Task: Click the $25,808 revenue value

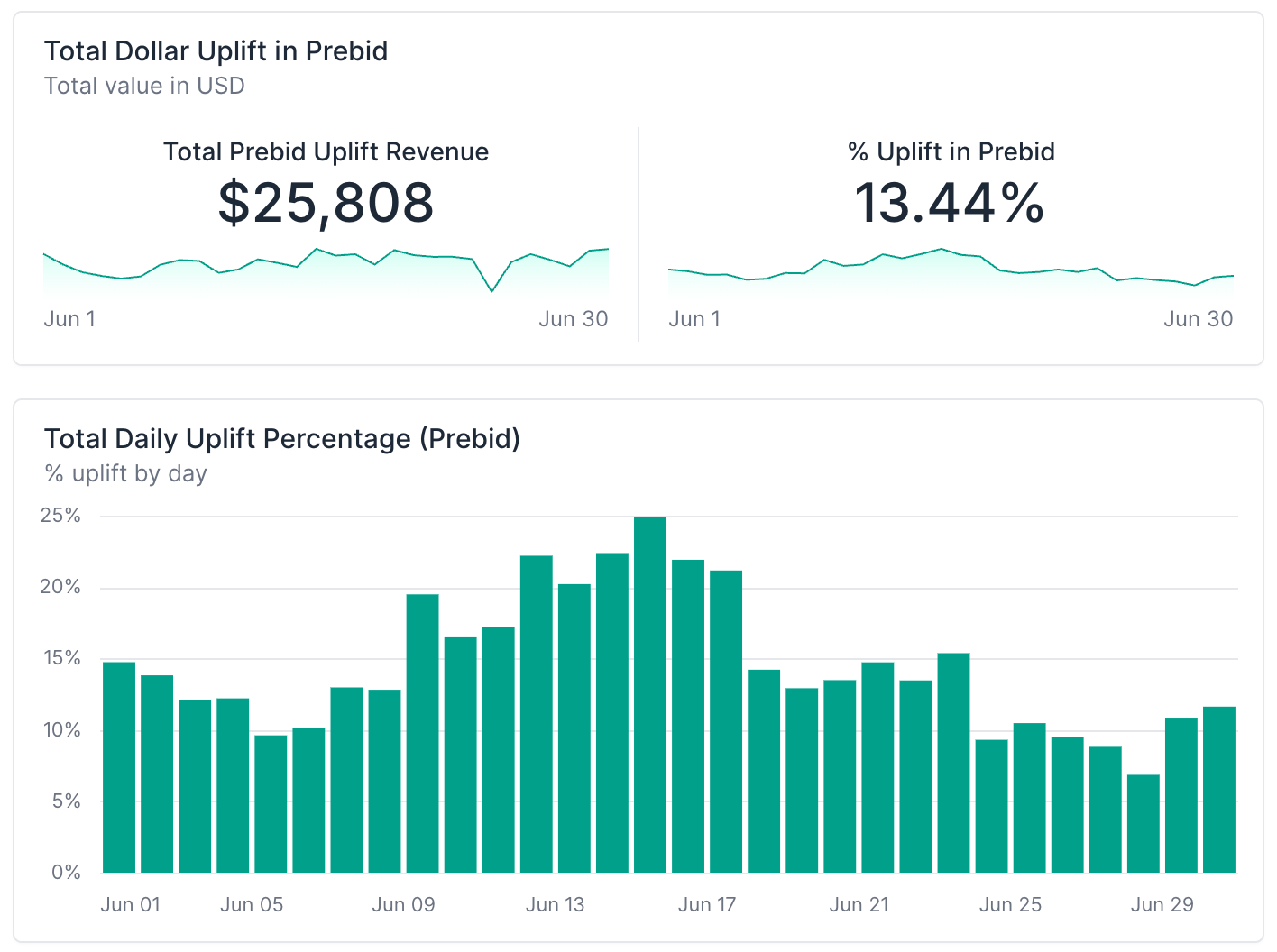Action: click(x=326, y=202)
